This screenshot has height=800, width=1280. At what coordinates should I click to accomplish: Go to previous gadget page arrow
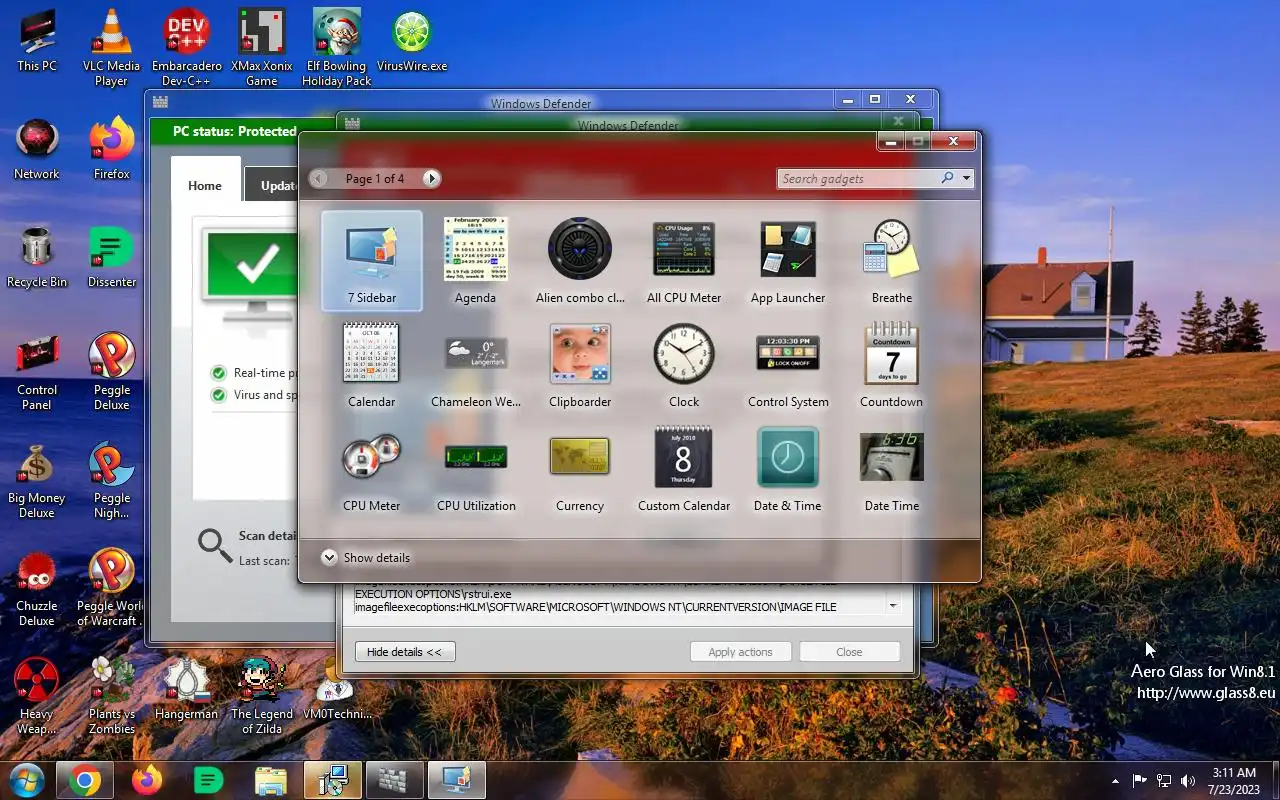click(319, 178)
